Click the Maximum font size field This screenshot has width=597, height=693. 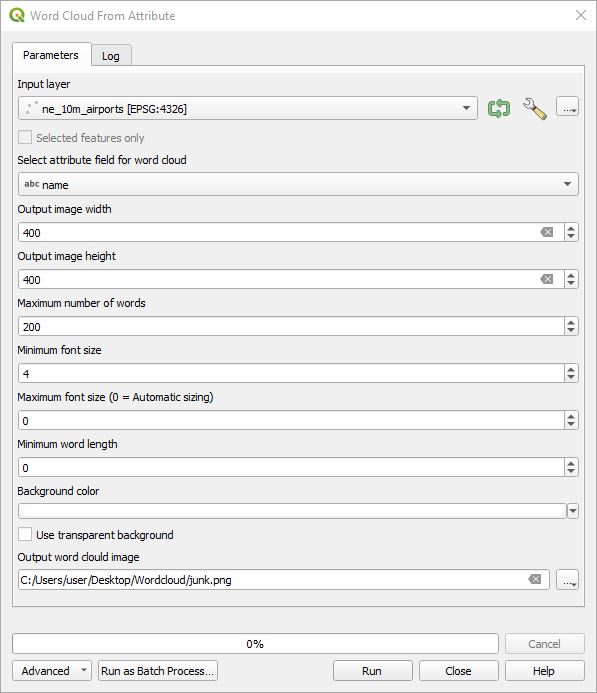(291, 420)
